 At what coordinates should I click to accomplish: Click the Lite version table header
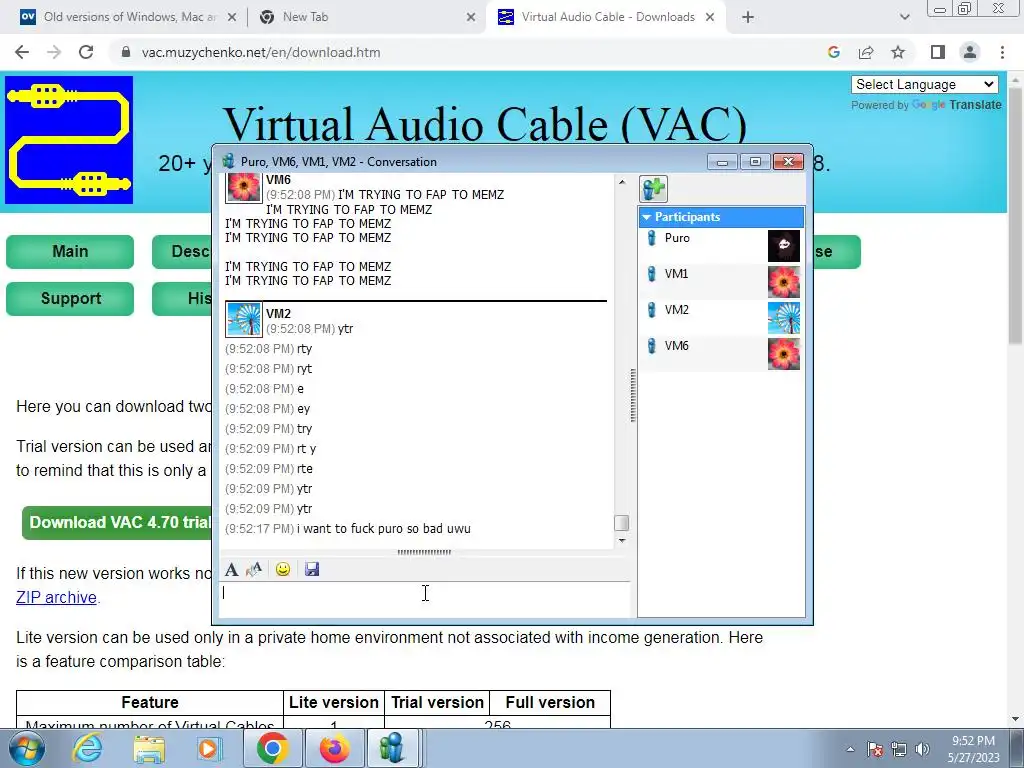pyautogui.click(x=334, y=702)
